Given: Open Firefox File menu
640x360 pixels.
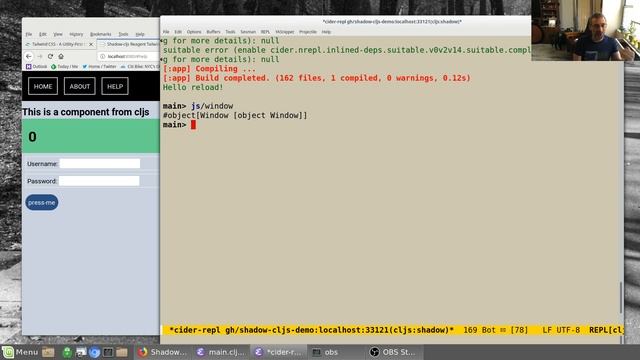Looking at the screenshot, I should 29,34.
